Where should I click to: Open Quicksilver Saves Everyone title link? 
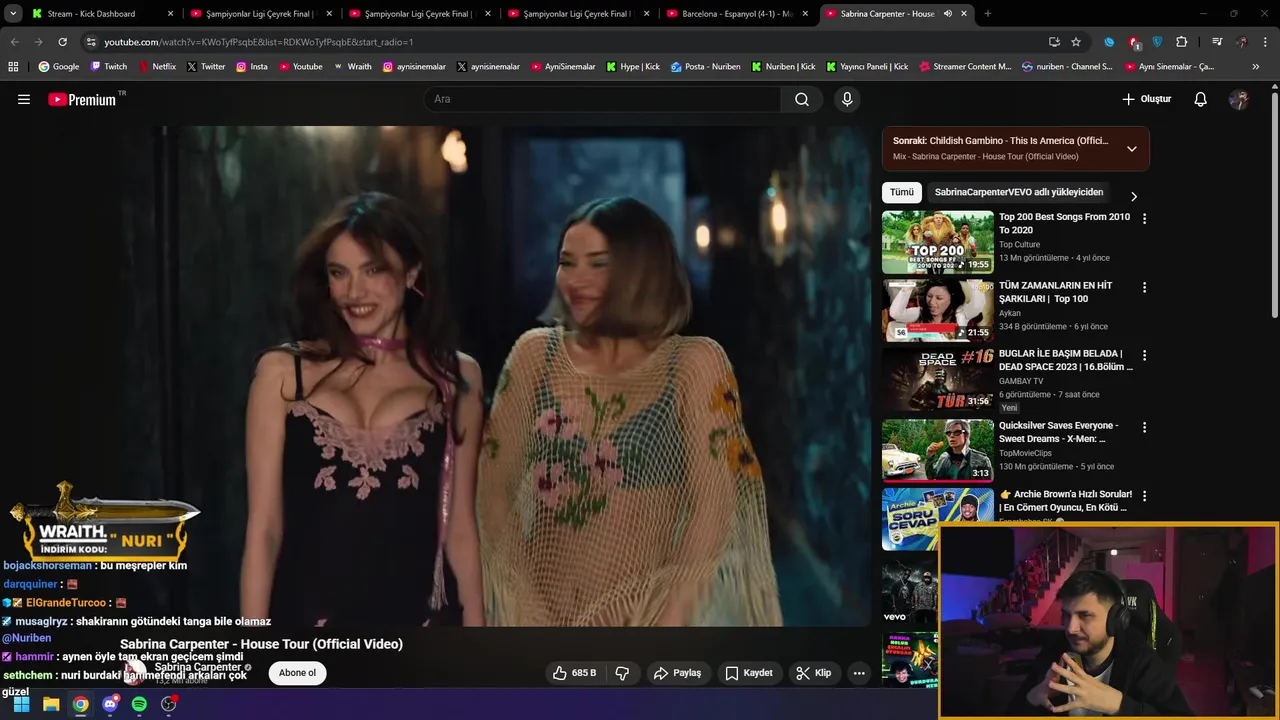click(1059, 432)
